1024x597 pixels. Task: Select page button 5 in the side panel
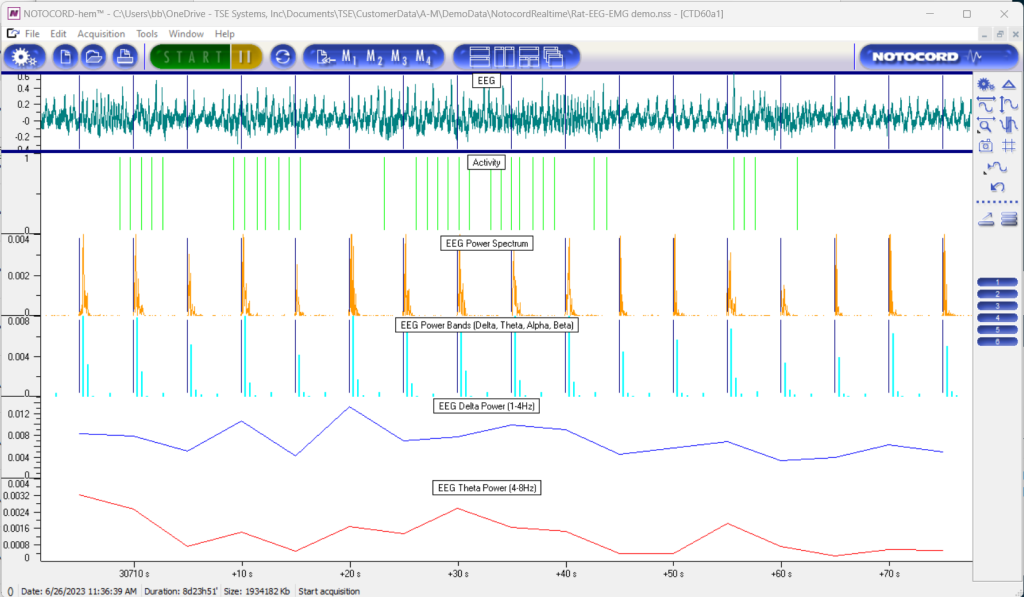click(x=997, y=329)
